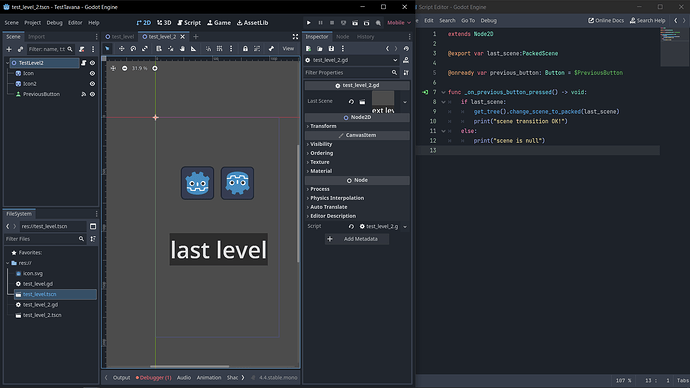Viewport: 690px width, 388px height.
Task: Select the Move Mode tool in viewport toolbar
Action: click(x=121, y=49)
